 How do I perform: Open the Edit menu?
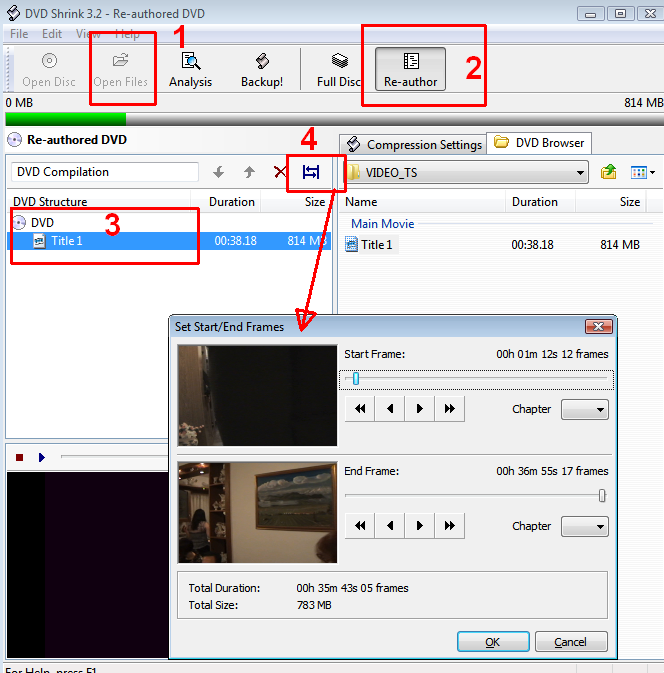tap(52, 34)
